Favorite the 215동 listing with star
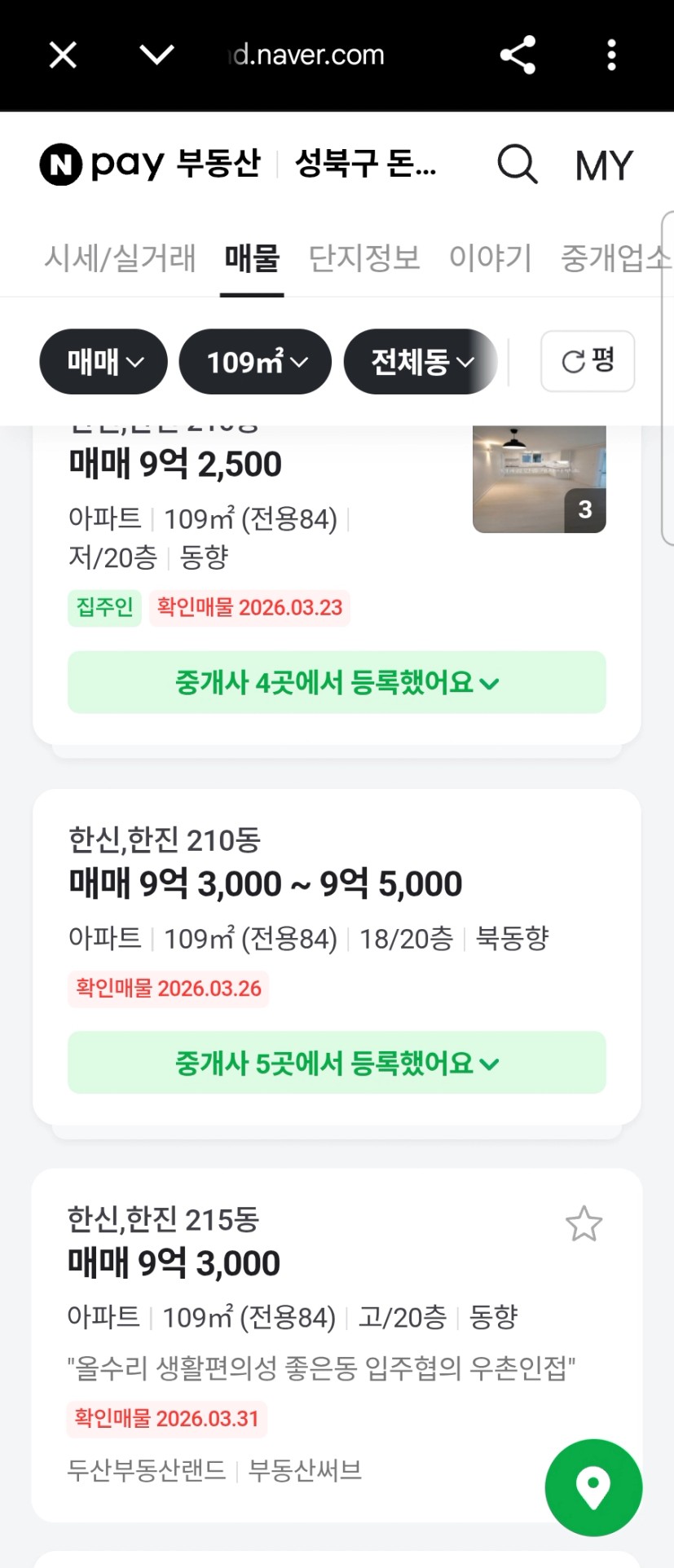The width and height of the screenshot is (674, 1568). (584, 1224)
